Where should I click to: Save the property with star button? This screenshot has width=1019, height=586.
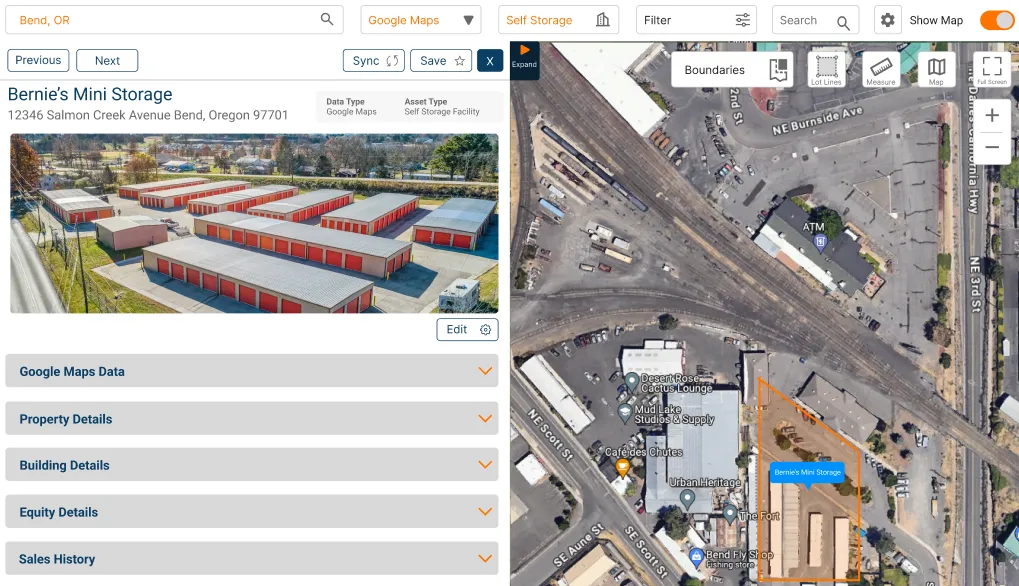point(441,60)
